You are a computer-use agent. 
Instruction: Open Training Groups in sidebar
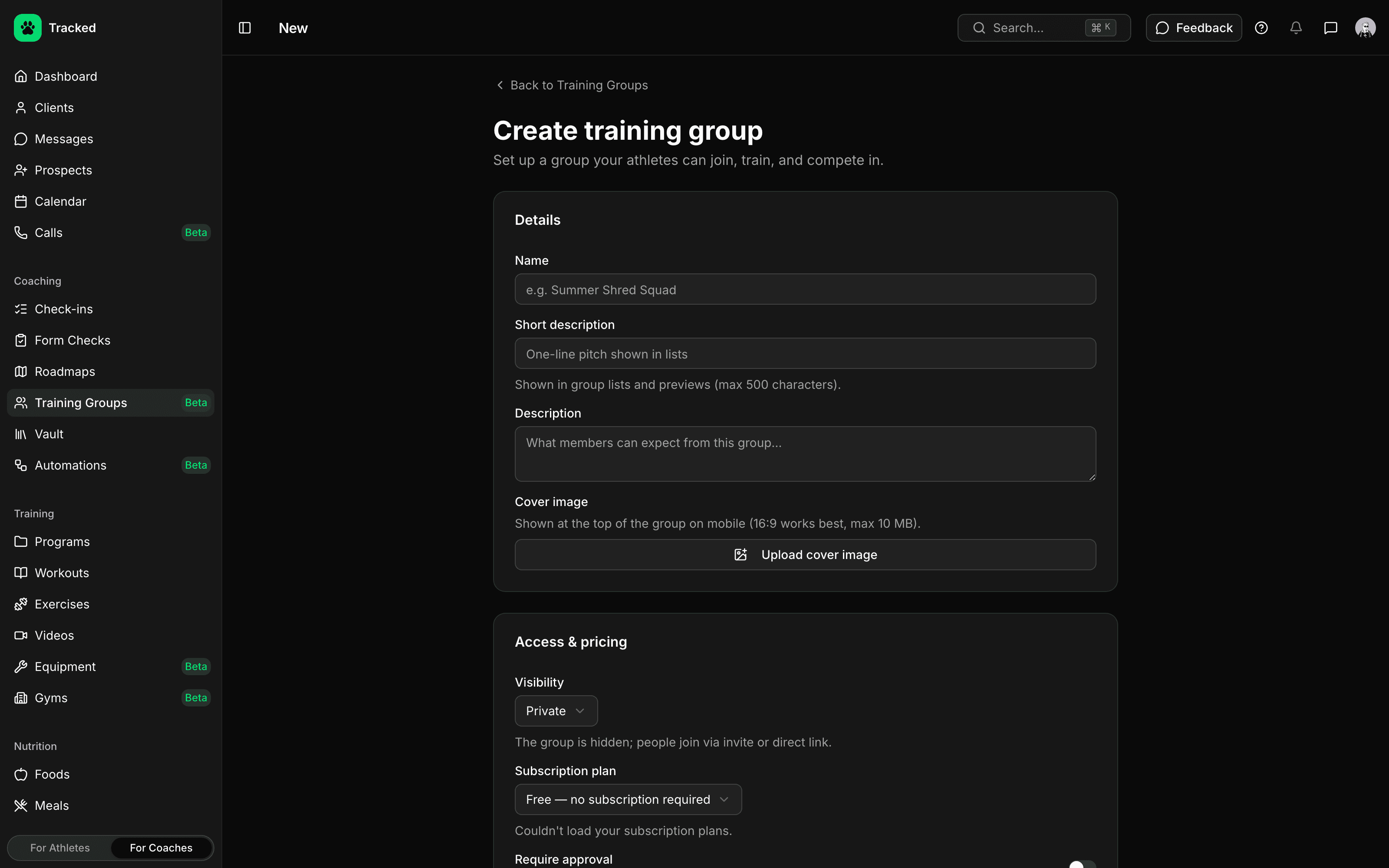tap(110, 403)
